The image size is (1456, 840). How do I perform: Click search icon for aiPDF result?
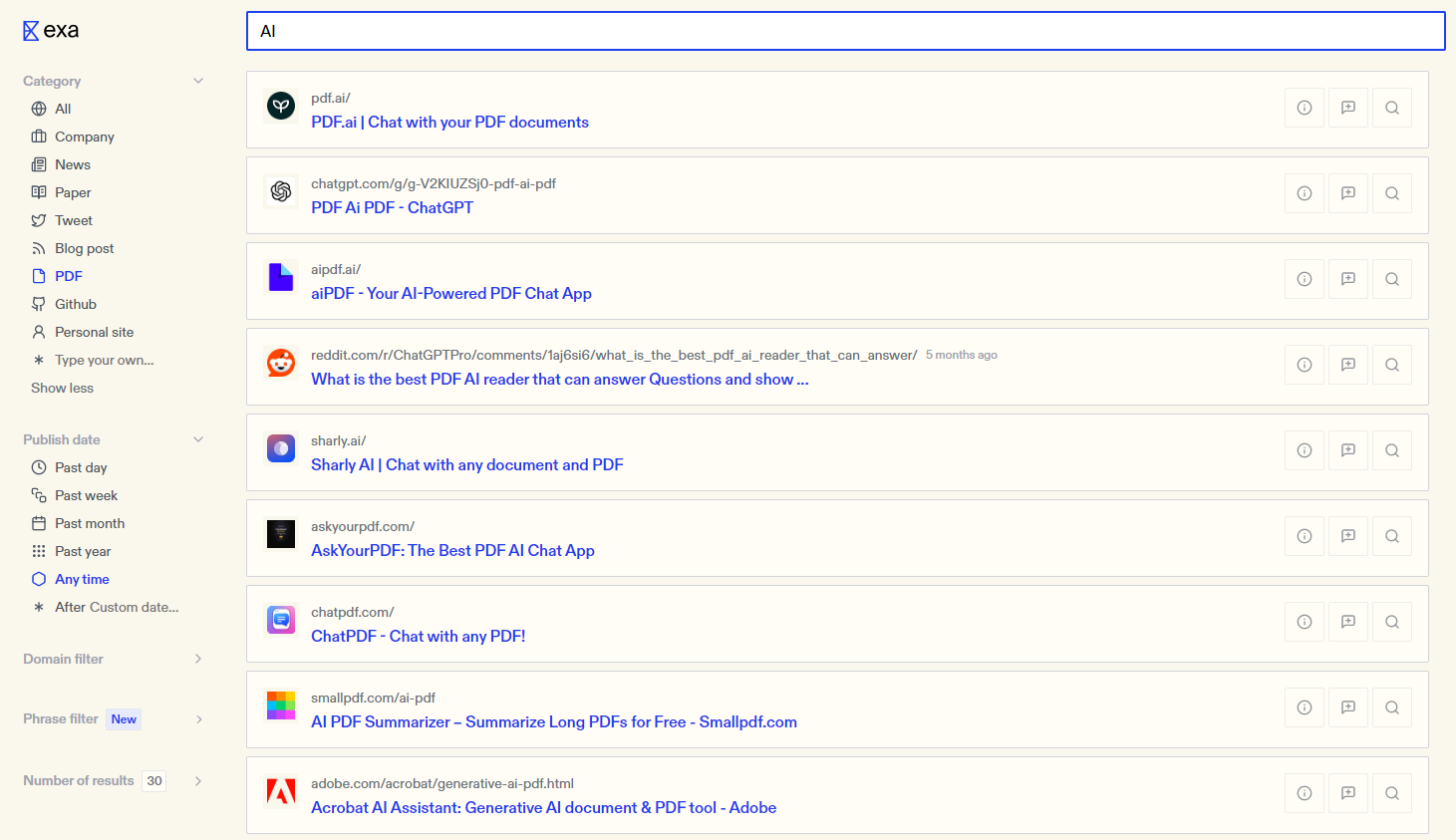1392,279
